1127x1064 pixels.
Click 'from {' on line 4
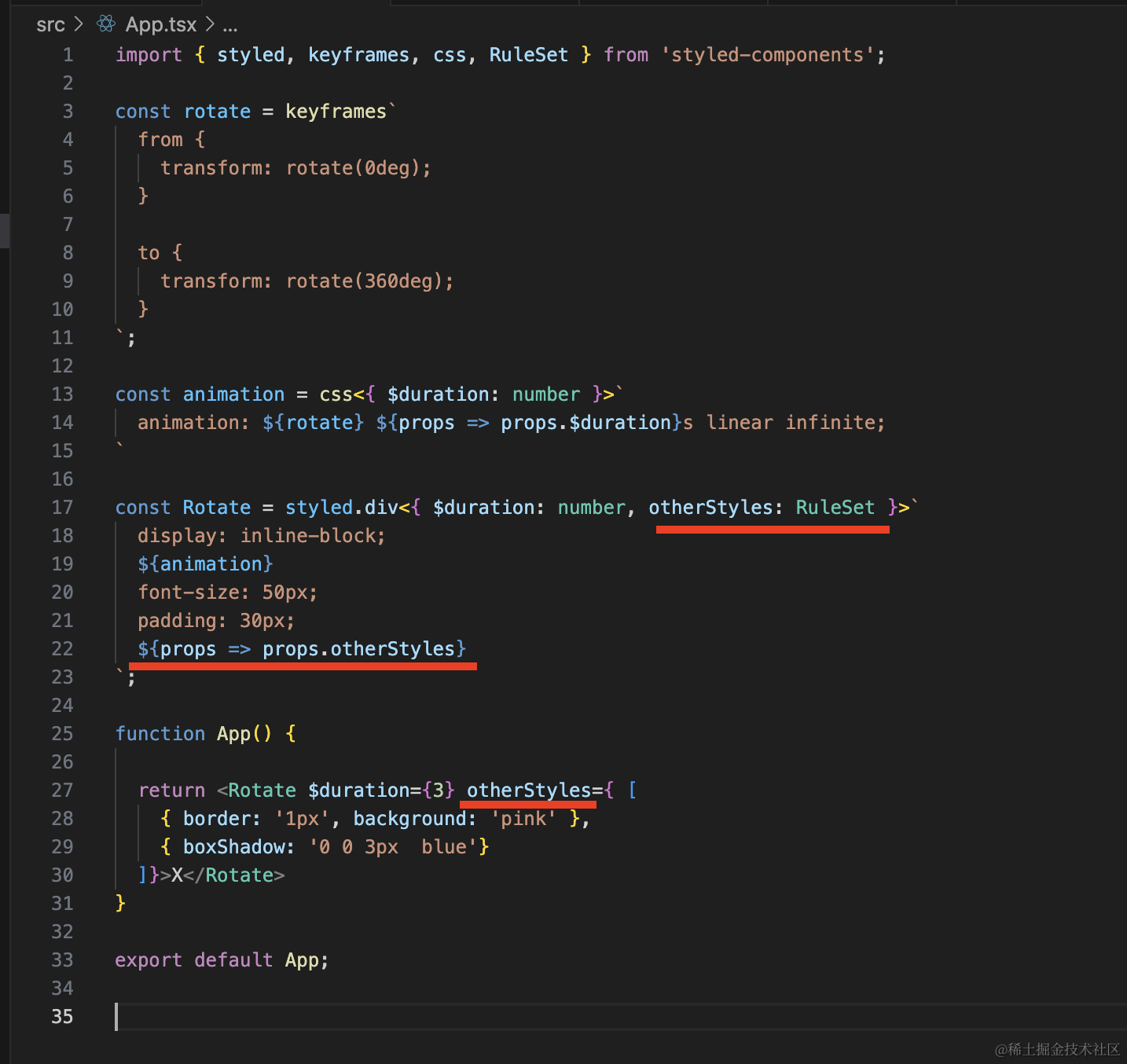171,140
